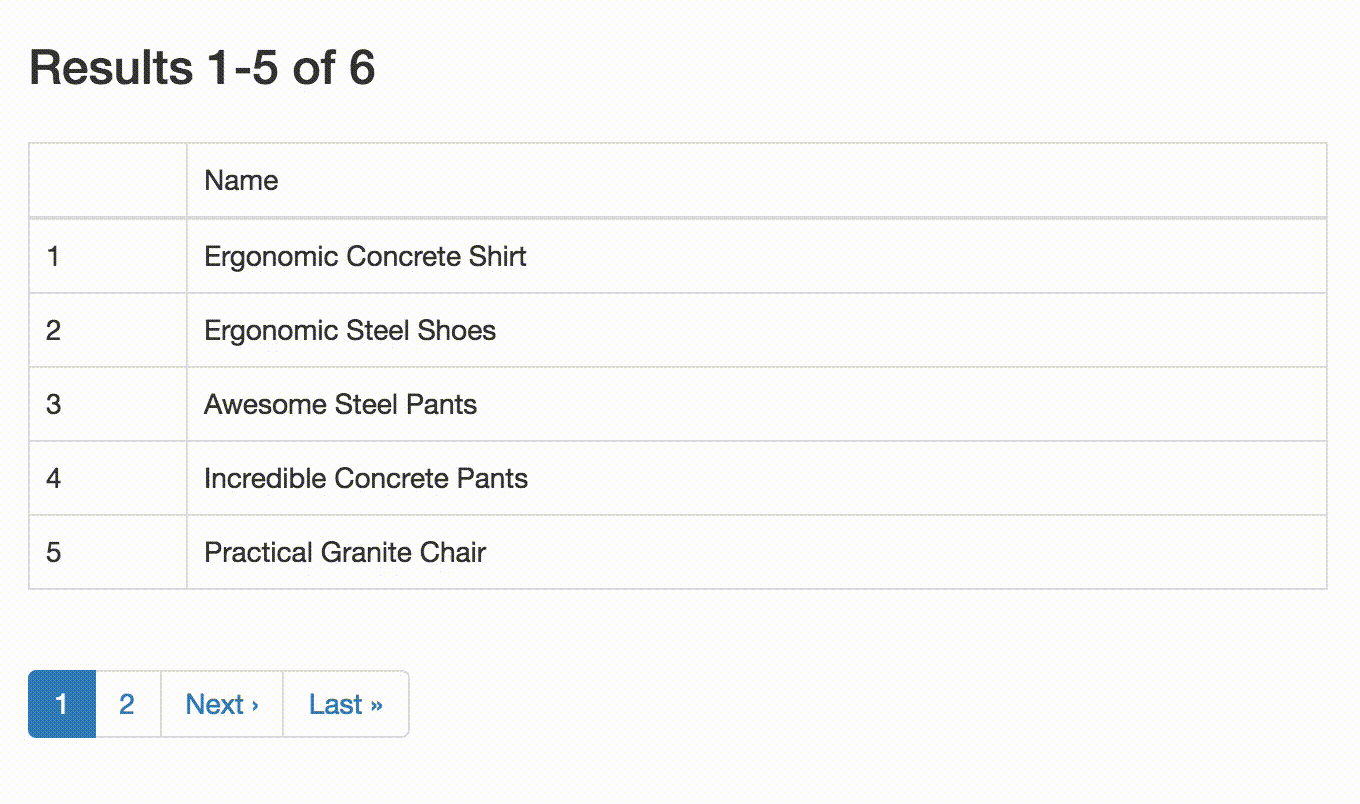
Task: Click the Name column header
Action: 757,180
